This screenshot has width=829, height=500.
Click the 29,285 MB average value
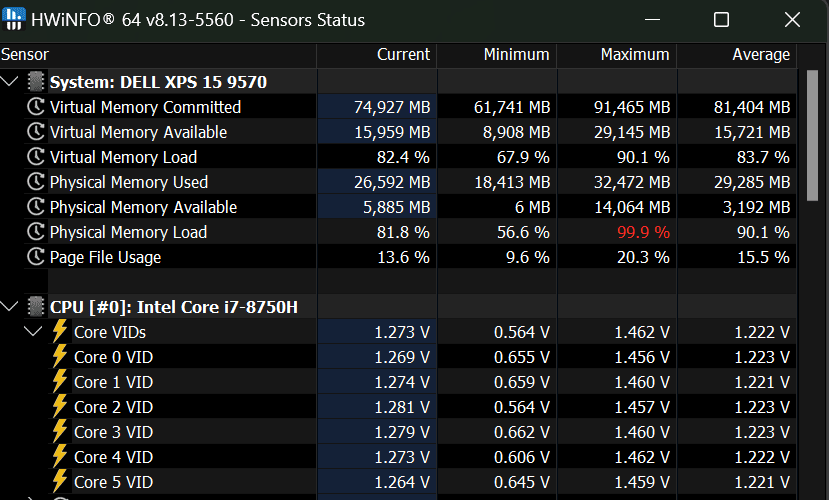(752, 182)
